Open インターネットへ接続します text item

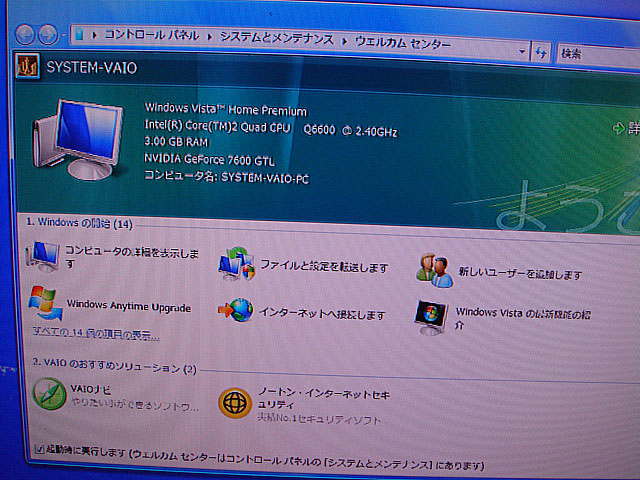322,313
